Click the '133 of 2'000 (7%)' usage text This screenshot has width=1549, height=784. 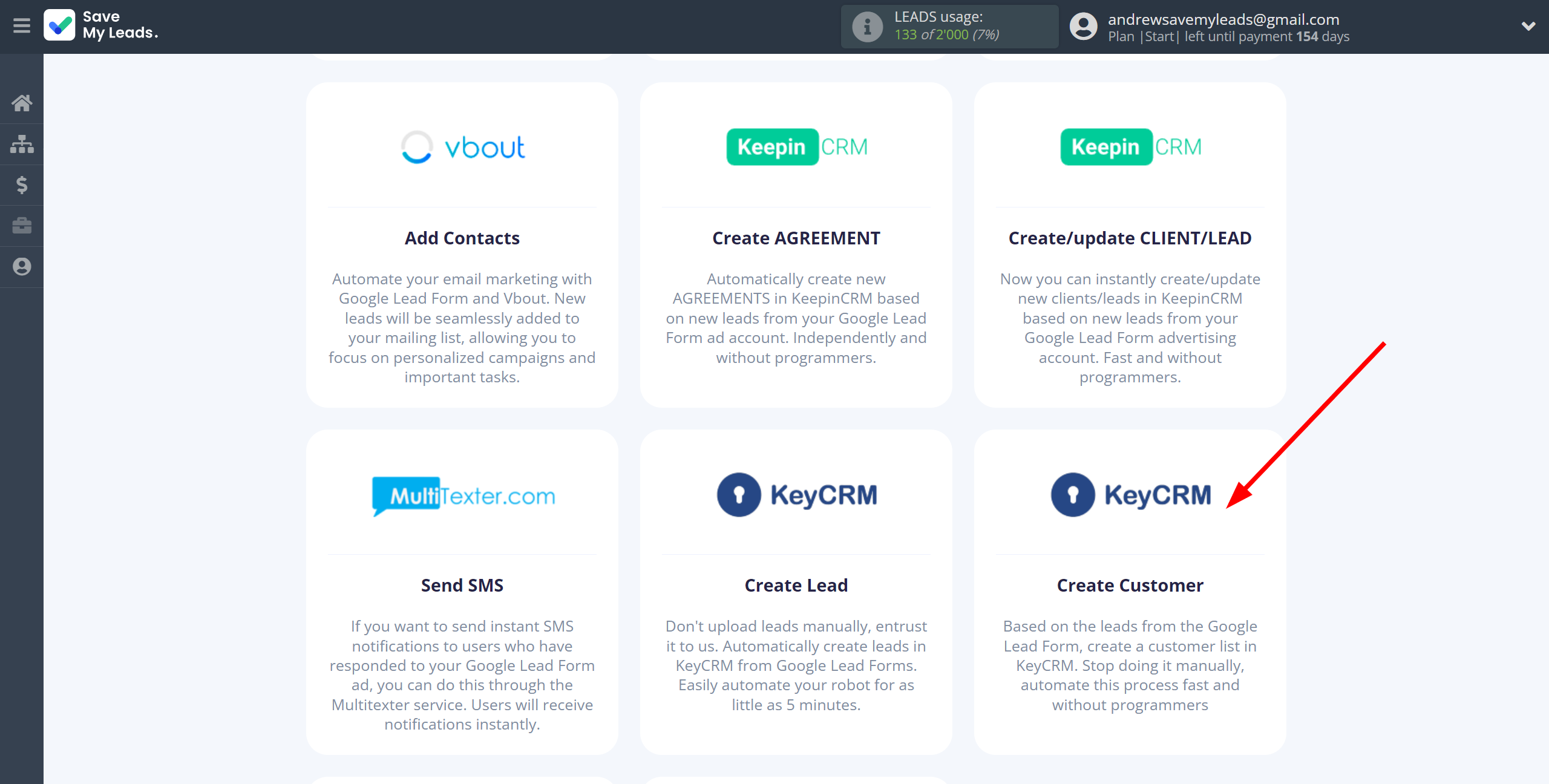pos(947,35)
